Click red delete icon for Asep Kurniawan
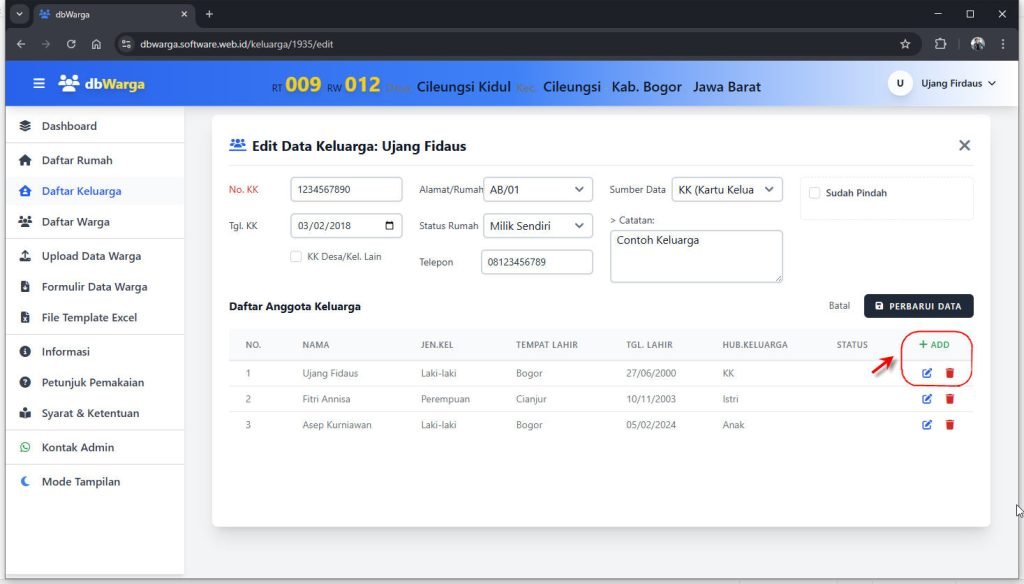 tap(950, 425)
